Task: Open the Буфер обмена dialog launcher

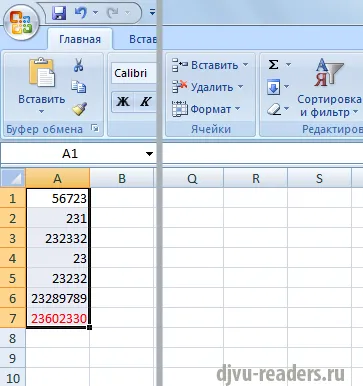Action: point(95,128)
